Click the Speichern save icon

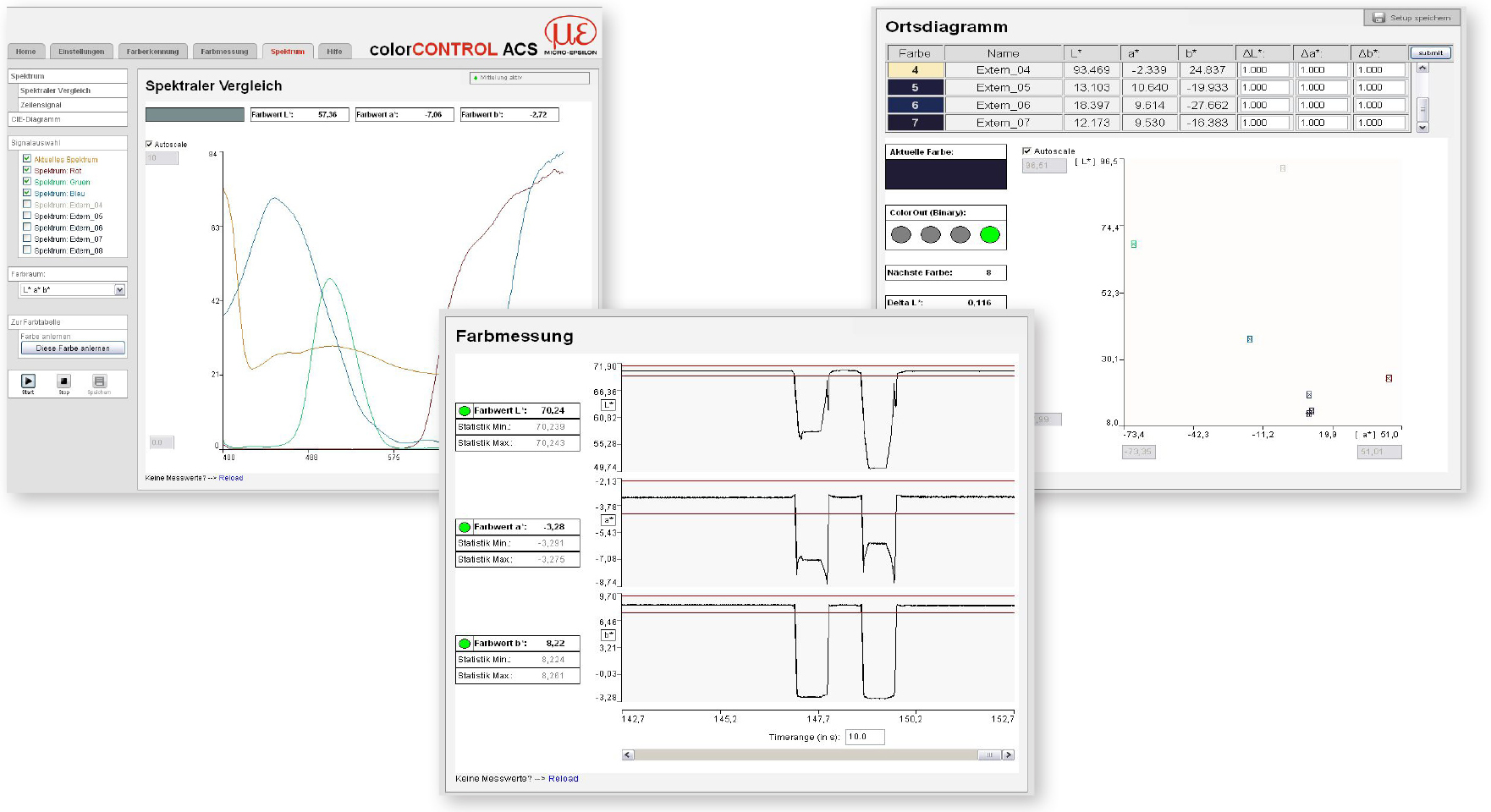[x=99, y=381]
